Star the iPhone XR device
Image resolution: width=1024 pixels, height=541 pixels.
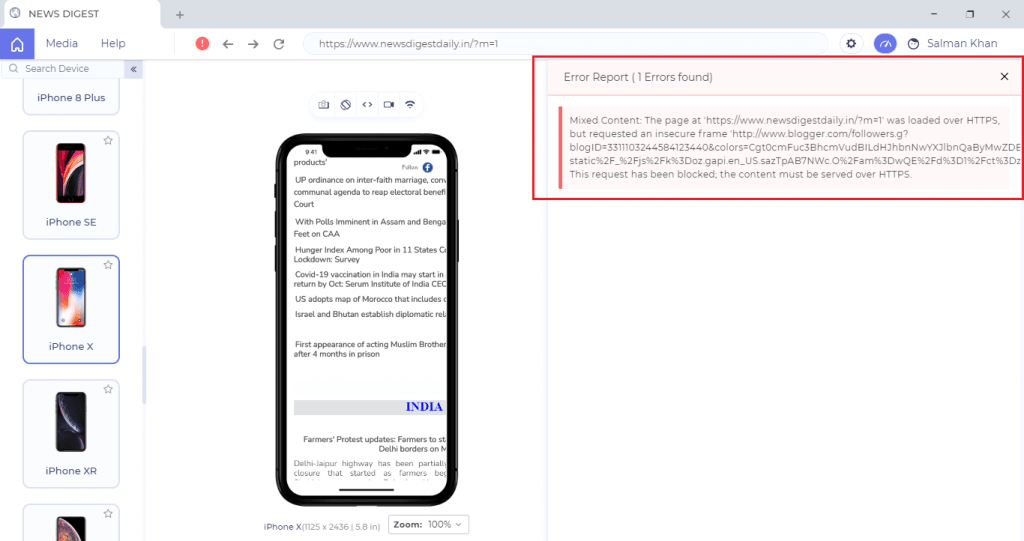pyautogui.click(x=108, y=389)
